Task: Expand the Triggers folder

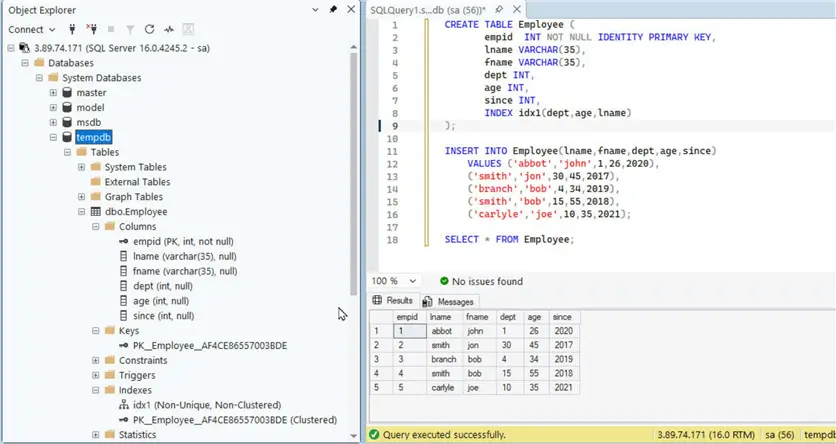Action: click(95, 375)
